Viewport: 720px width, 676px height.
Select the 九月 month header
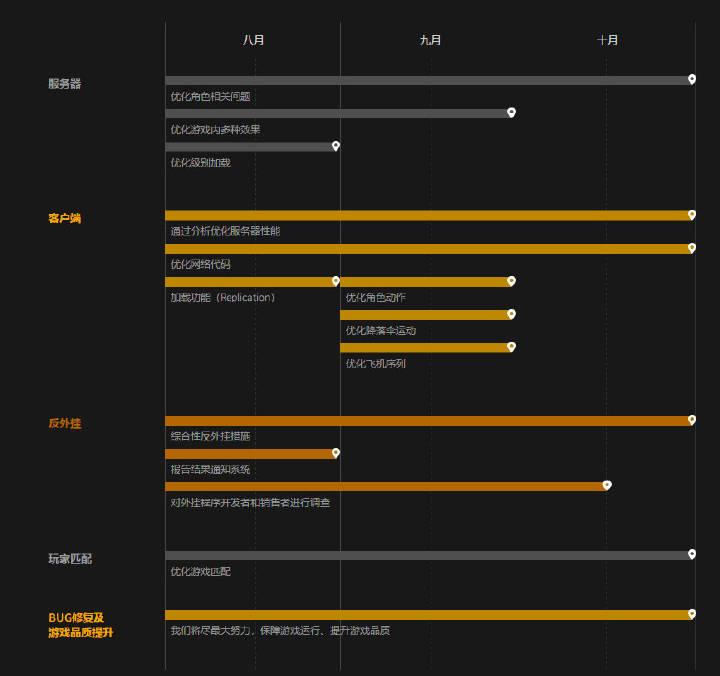pos(430,40)
